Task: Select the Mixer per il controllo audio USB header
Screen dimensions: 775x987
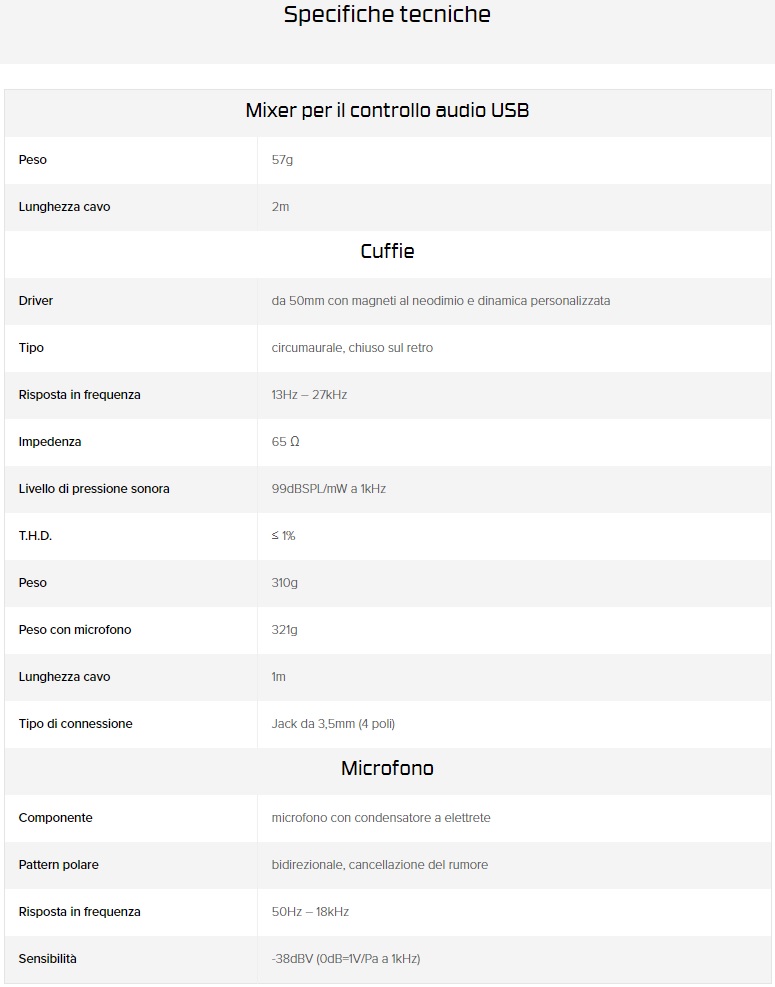Action: coord(387,111)
